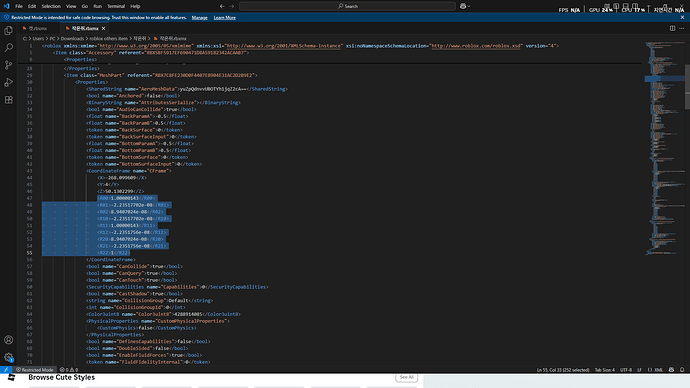Click the Learn More link

tap(224, 18)
